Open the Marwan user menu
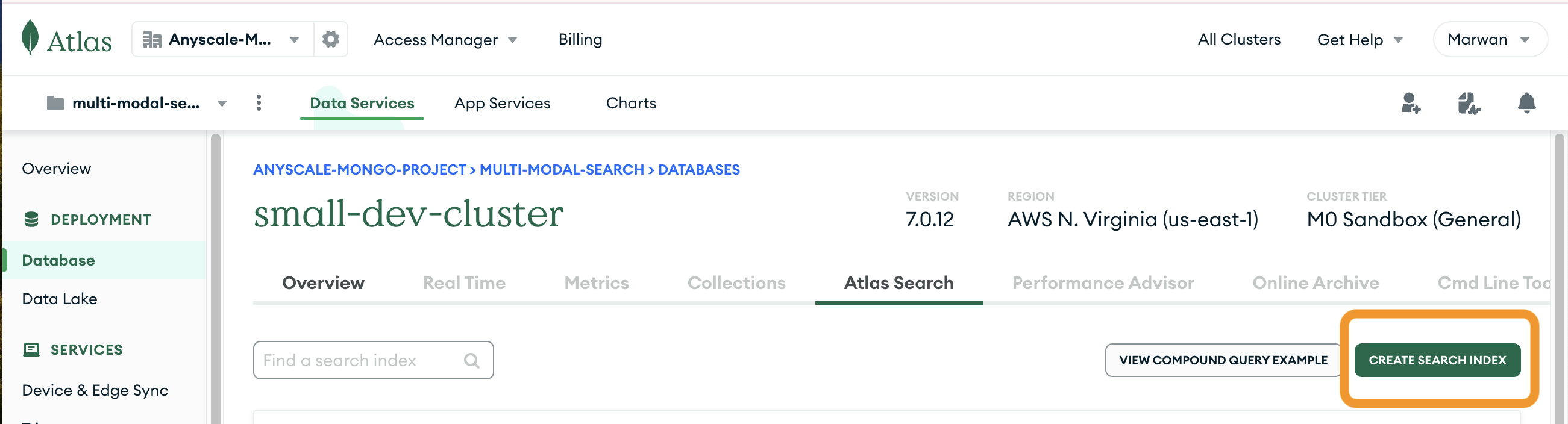 (1490, 40)
